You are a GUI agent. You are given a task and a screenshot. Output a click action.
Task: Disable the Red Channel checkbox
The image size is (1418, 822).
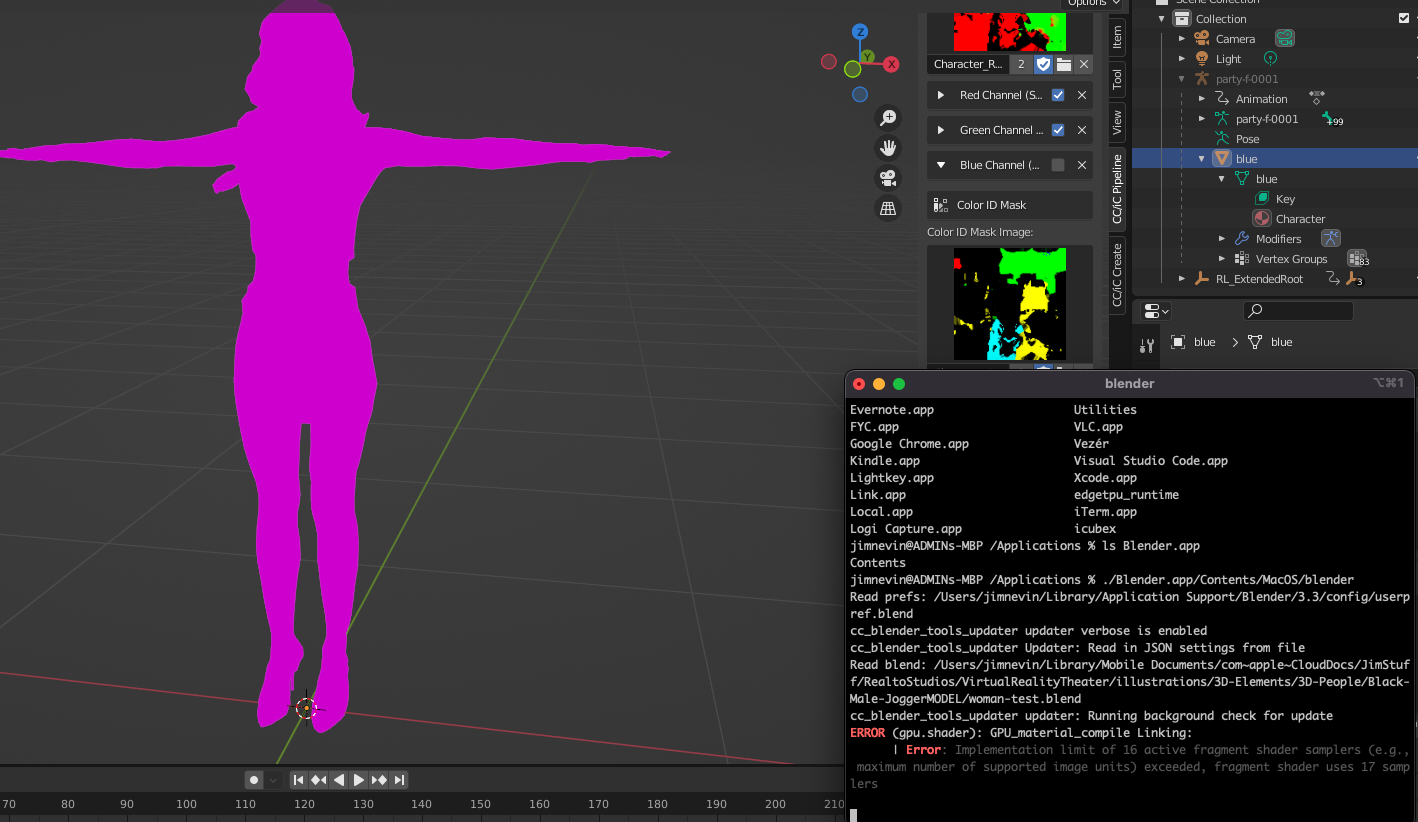1058,95
